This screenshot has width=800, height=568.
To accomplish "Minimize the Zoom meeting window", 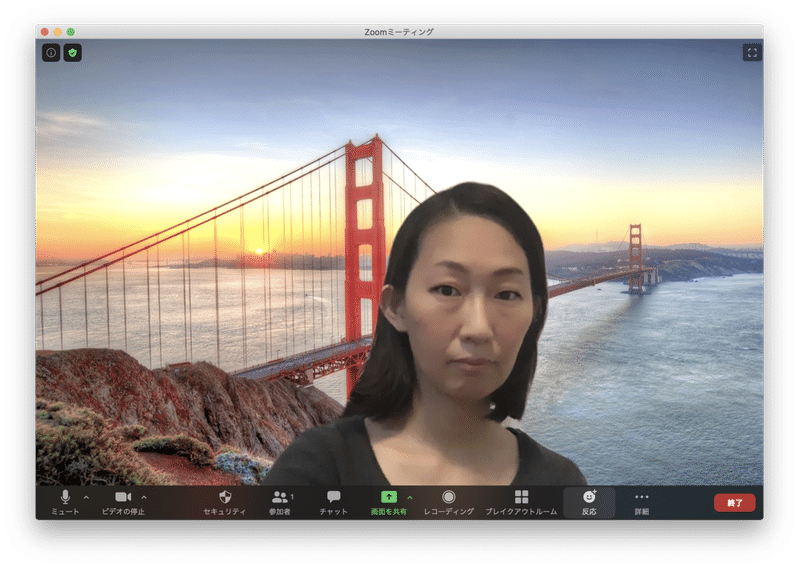I will point(58,32).
